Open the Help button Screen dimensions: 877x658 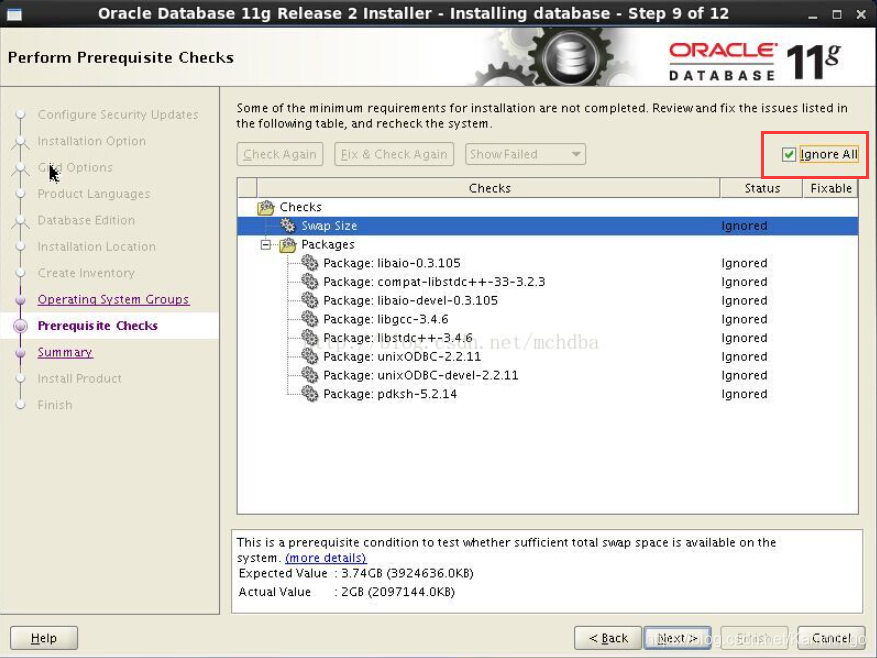[44, 638]
